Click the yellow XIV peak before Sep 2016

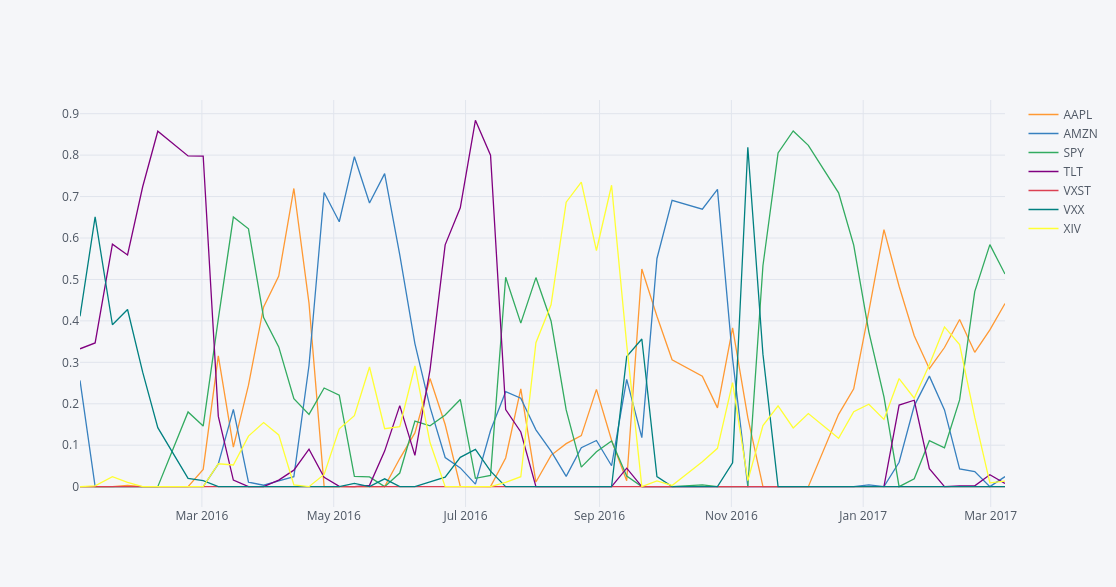[581, 182]
